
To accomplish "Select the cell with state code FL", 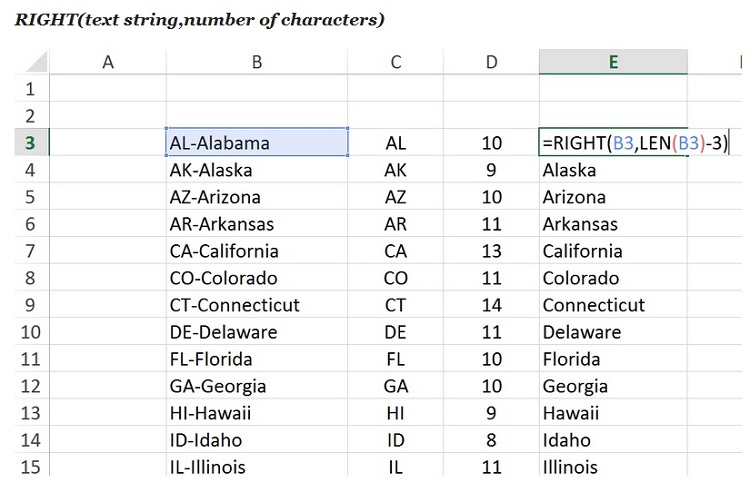I will pyautogui.click(x=396, y=359).
